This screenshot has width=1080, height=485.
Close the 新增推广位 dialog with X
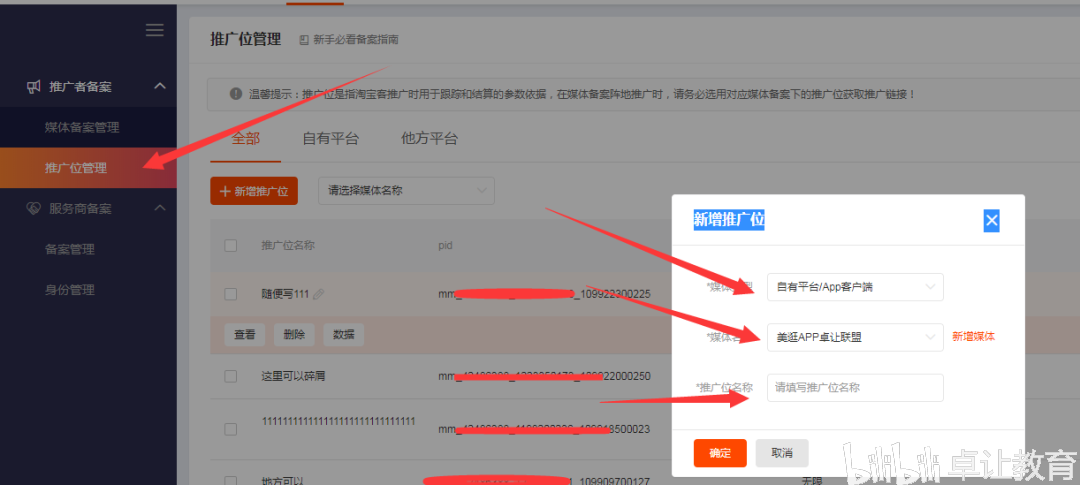coord(991,220)
